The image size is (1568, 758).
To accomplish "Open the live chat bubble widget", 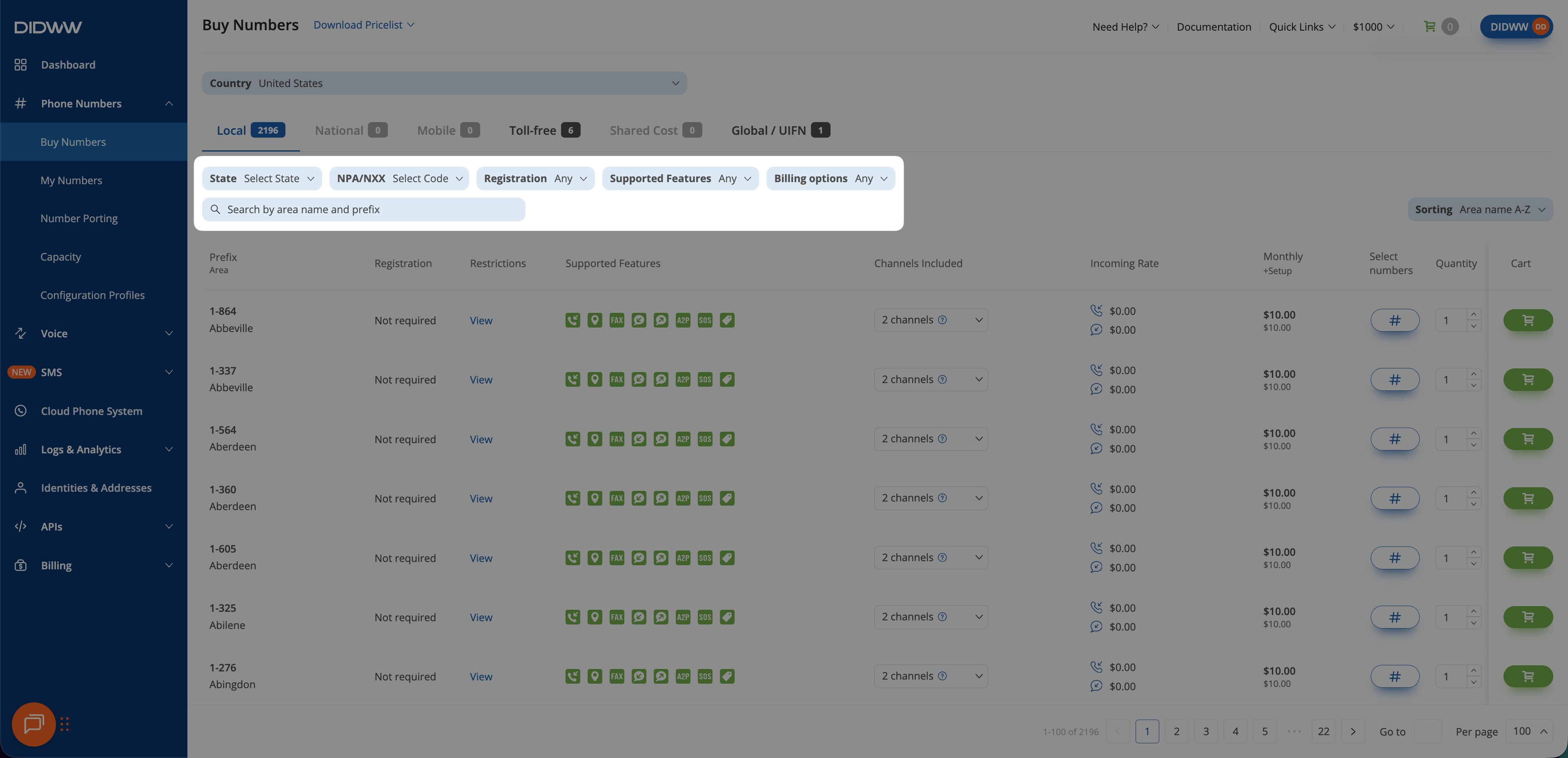I will pos(33,724).
